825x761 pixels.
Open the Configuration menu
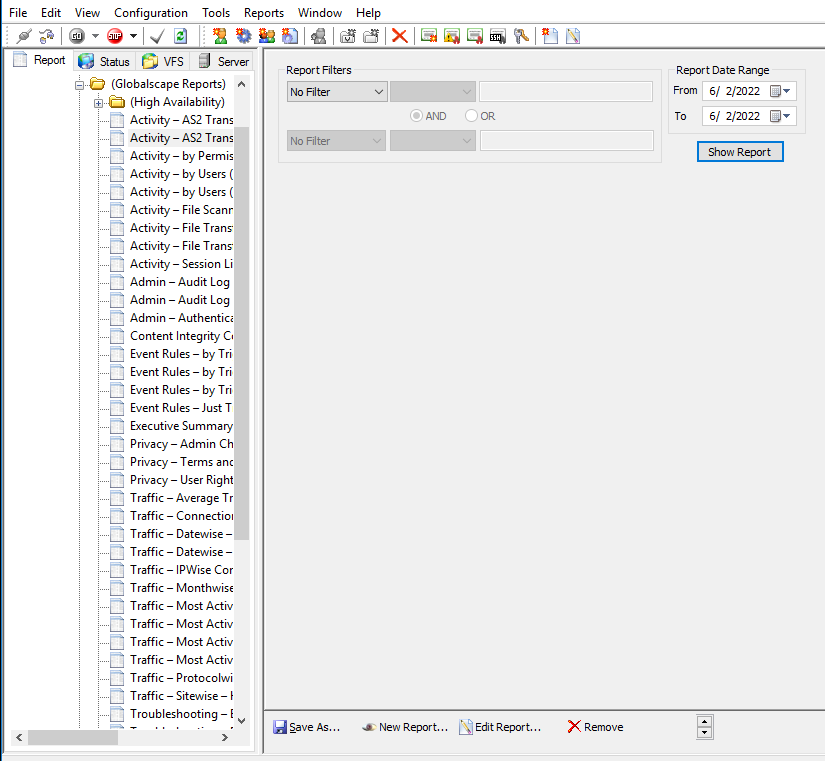[x=151, y=13]
